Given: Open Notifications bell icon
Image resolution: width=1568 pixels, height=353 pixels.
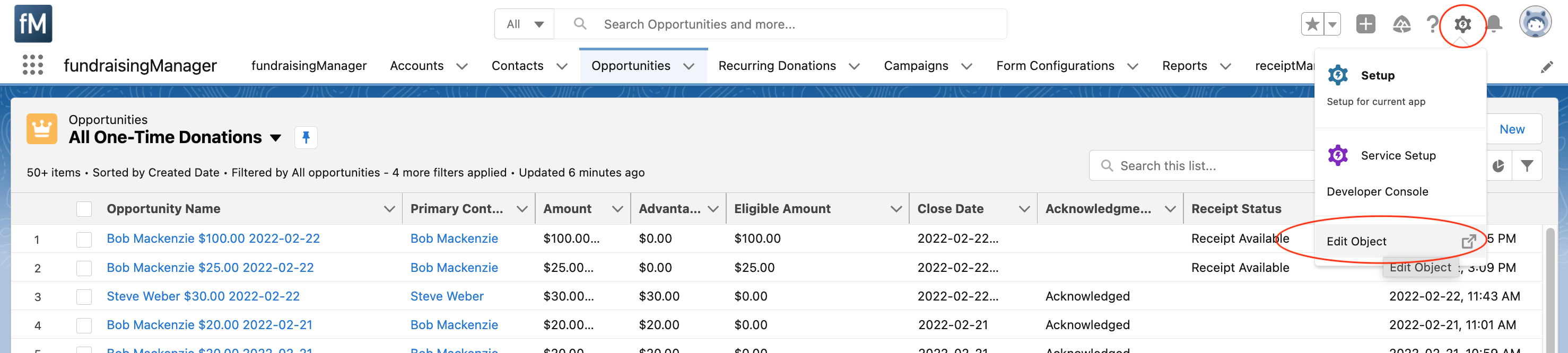Looking at the screenshot, I should 1494,24.
